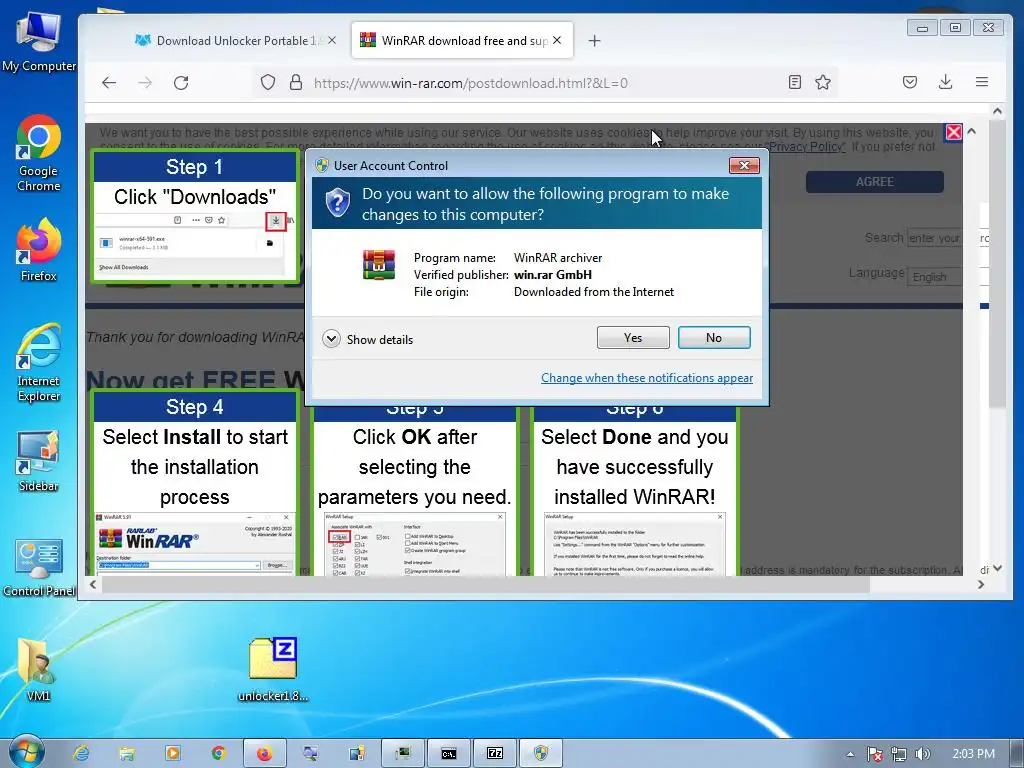Close the User Account Control dialog

tap(744, 165)
